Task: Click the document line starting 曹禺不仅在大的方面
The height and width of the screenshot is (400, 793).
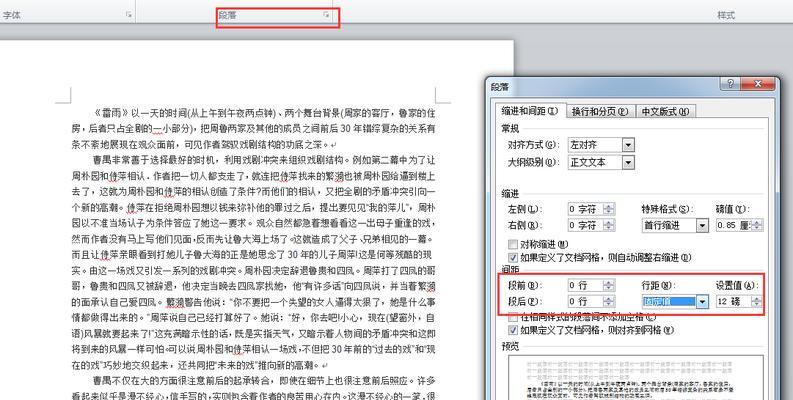Action: click(x=264, y=380)
